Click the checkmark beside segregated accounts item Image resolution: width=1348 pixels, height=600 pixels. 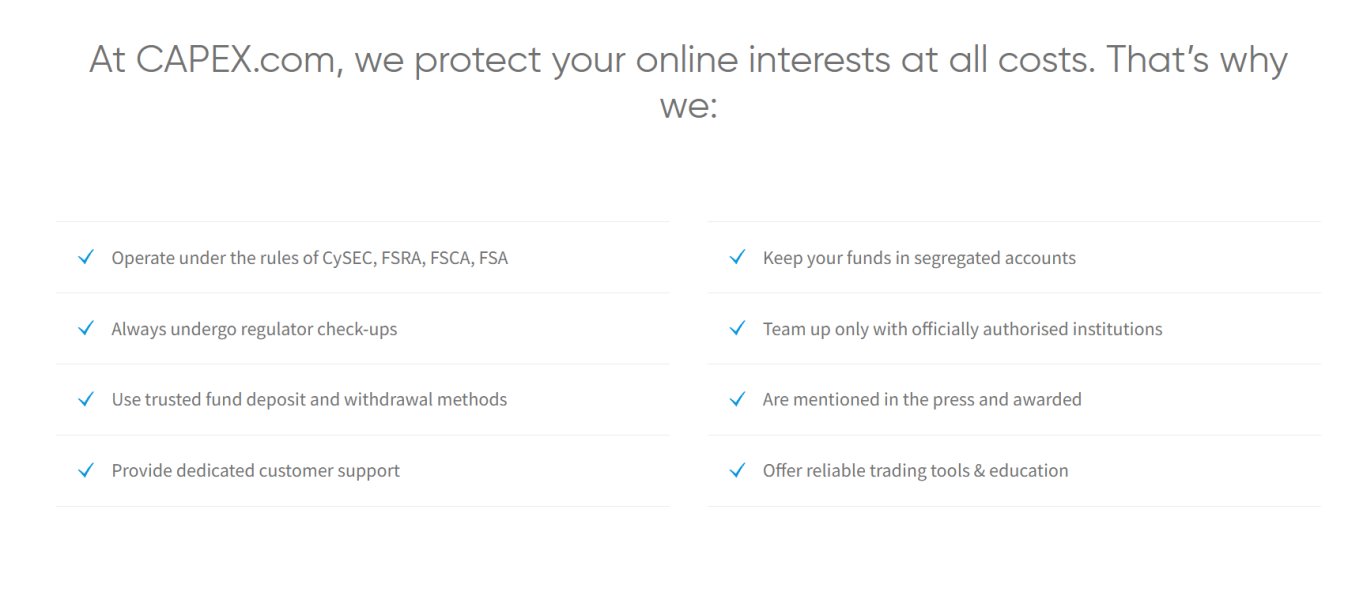(738, 258)
